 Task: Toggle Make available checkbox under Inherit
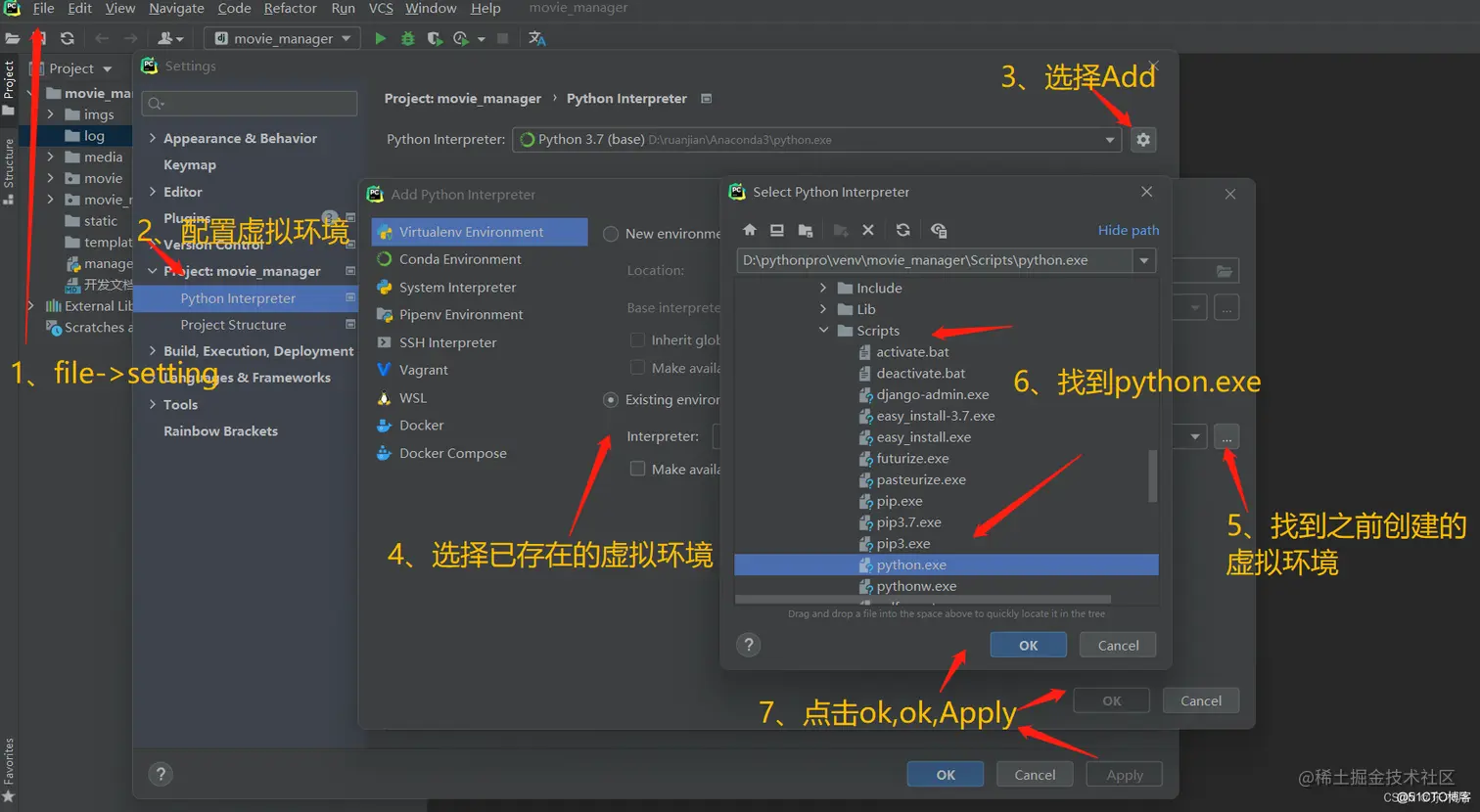(637, 368)
